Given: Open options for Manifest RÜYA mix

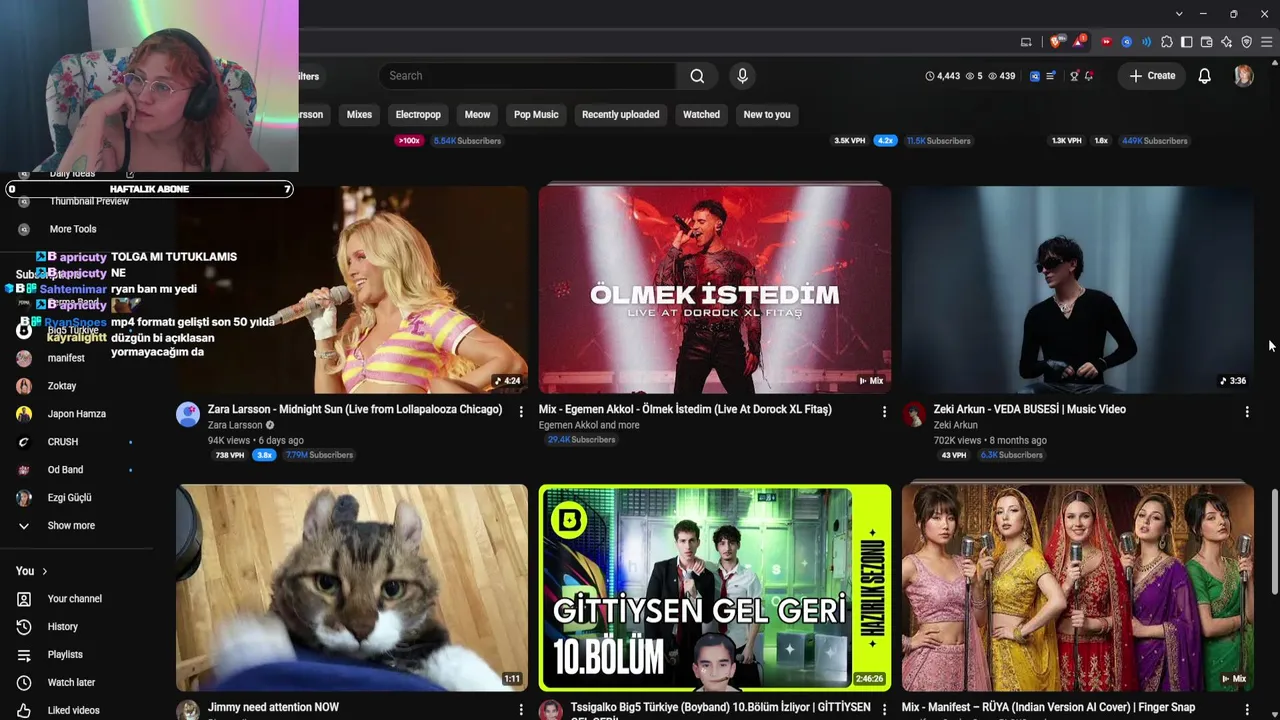Looking at the screenshot, I should [1247, 709].
